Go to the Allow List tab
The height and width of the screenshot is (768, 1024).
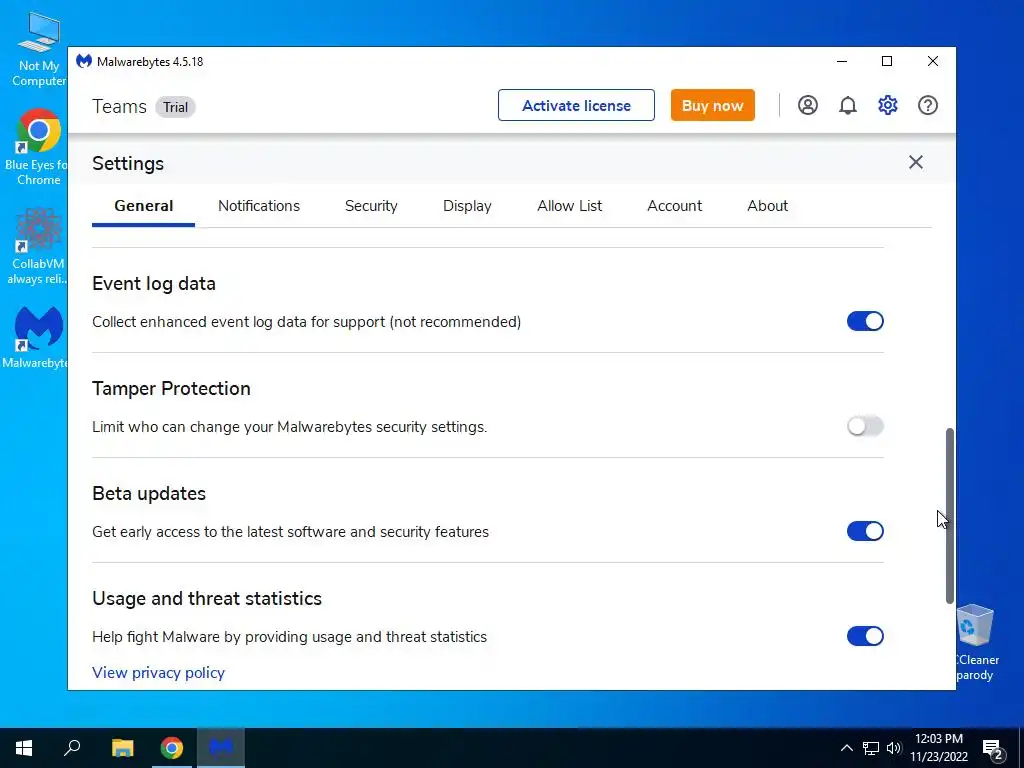pyautogui.click(x=569, y=206)
